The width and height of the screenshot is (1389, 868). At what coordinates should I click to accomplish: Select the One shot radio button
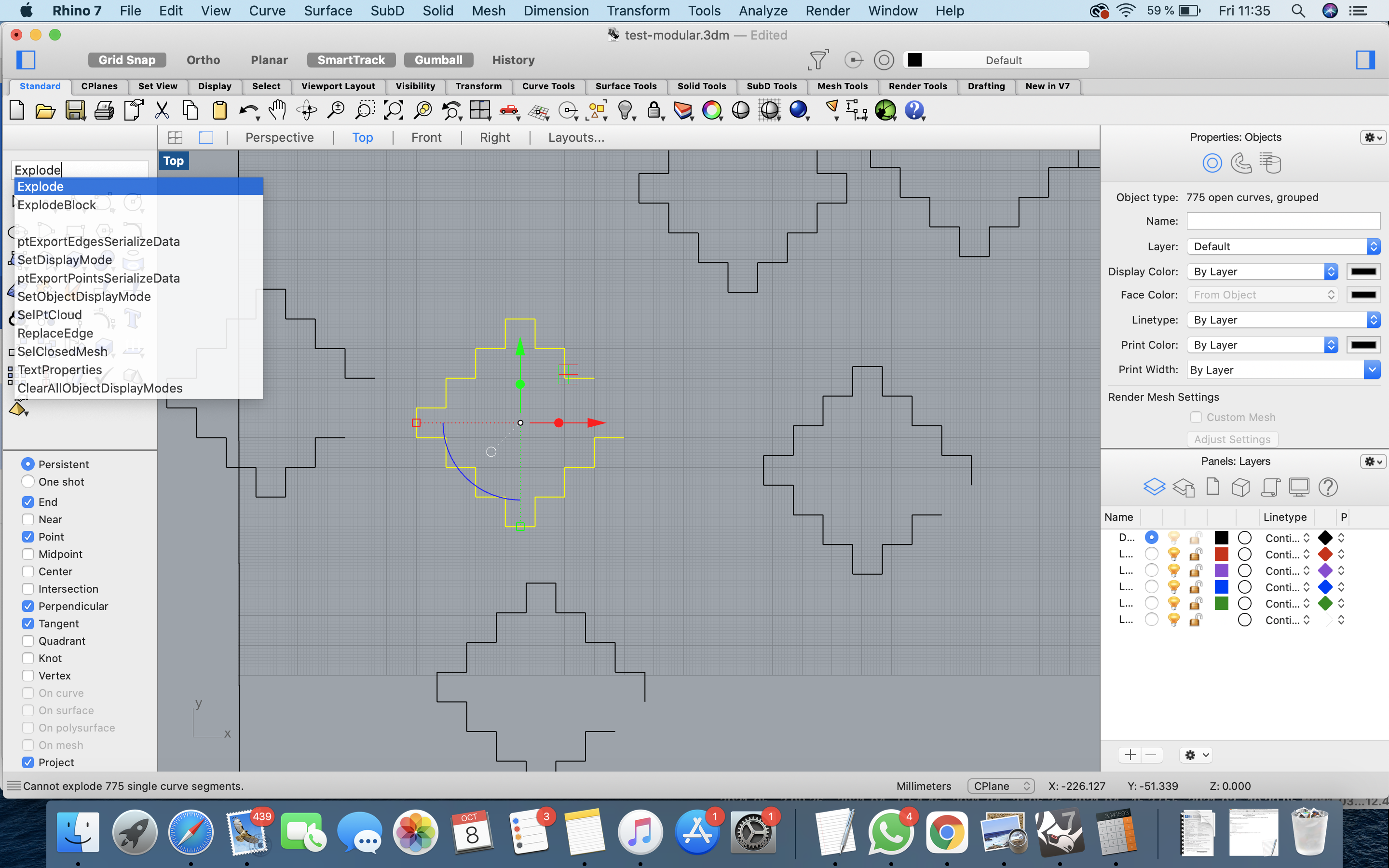27,482
